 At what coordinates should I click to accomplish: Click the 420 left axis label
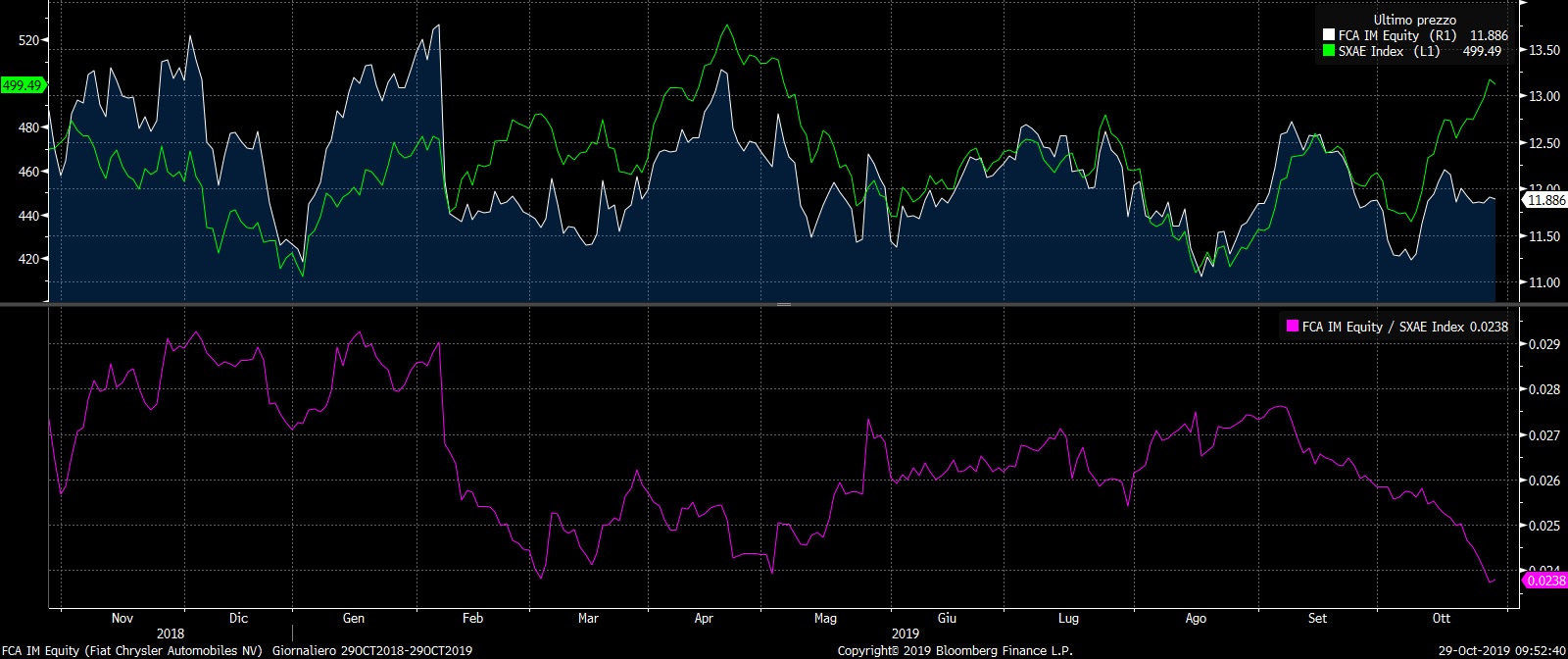point(29,260)
